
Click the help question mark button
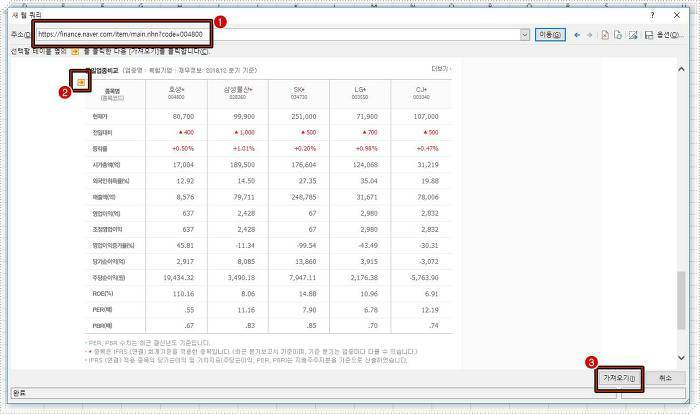652,15
